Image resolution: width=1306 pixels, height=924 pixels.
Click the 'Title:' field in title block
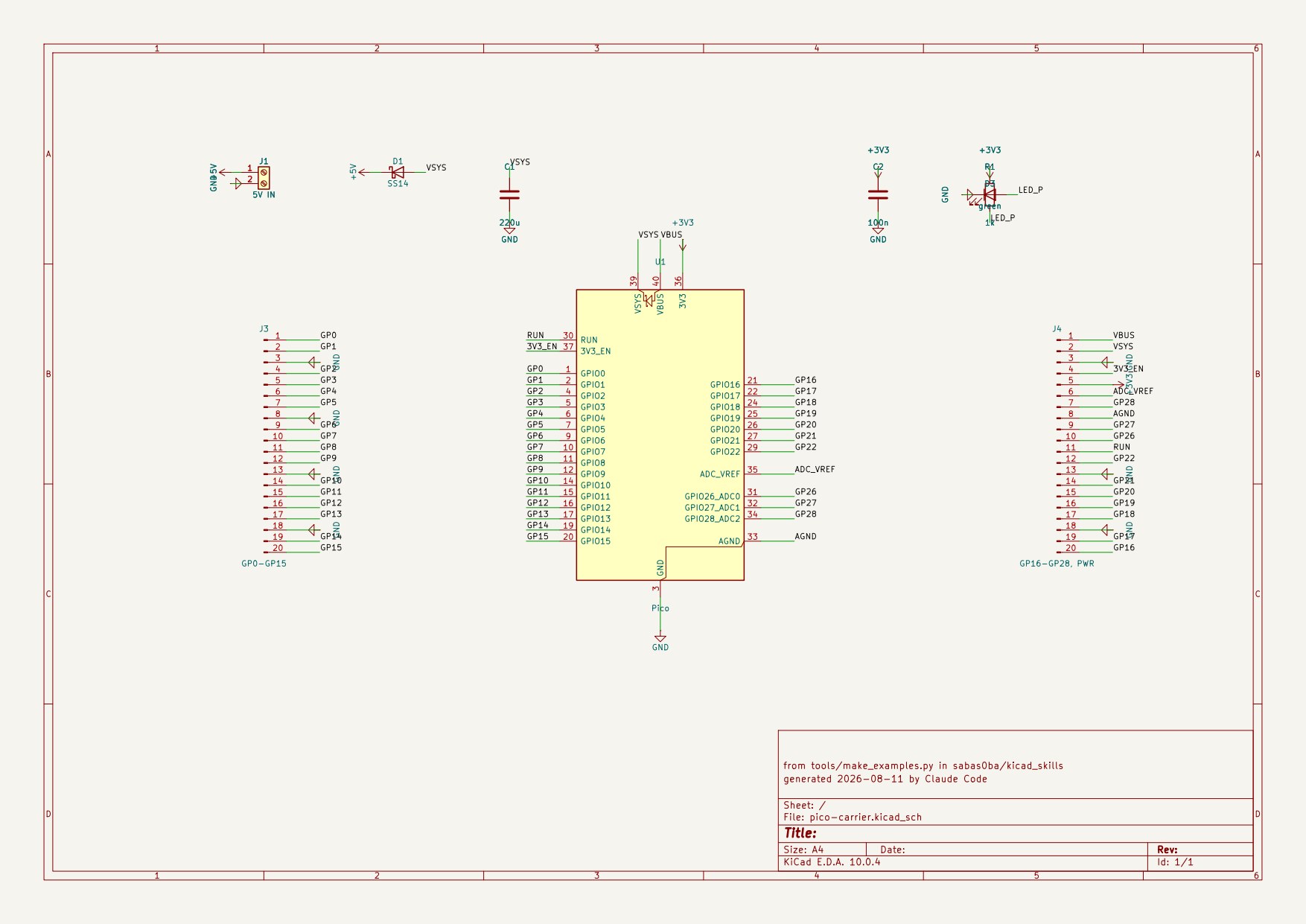point(800,833)
